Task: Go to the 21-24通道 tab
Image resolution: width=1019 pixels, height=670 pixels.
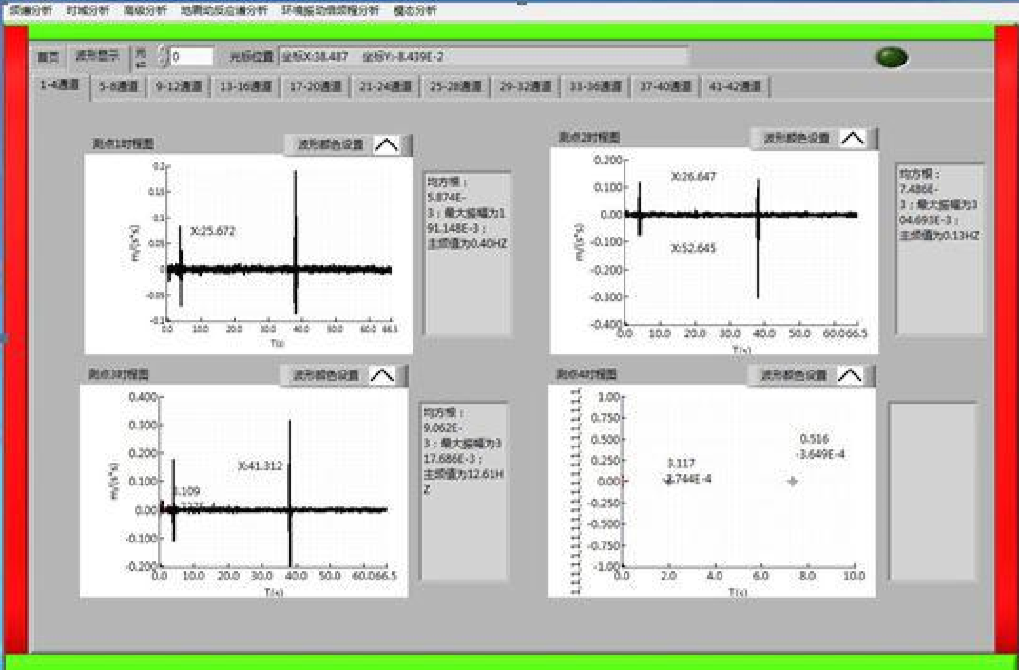Action: click(385, 87)
